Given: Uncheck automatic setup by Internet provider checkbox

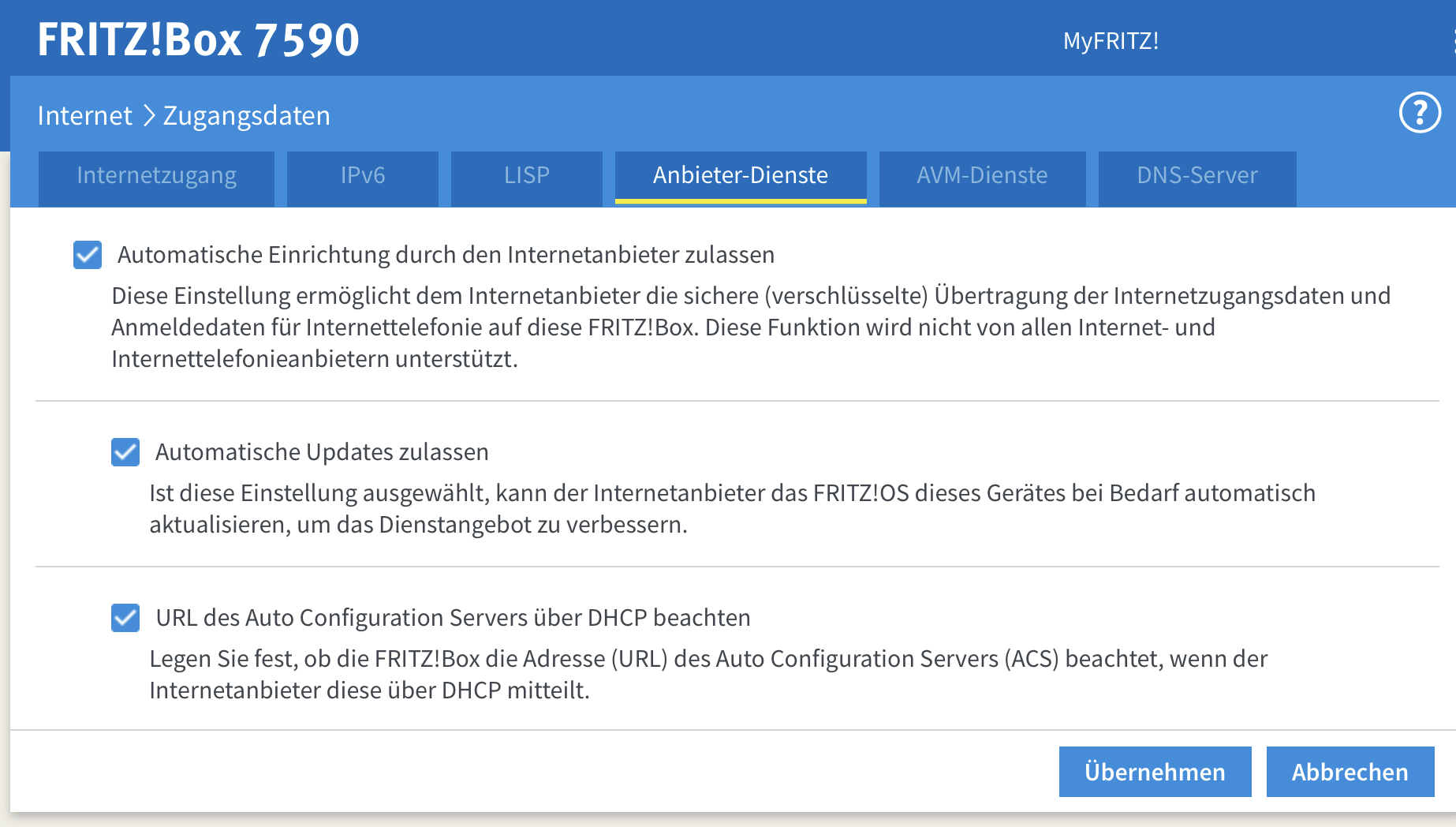Looking at the screenshot, I should tap(88, 255).
